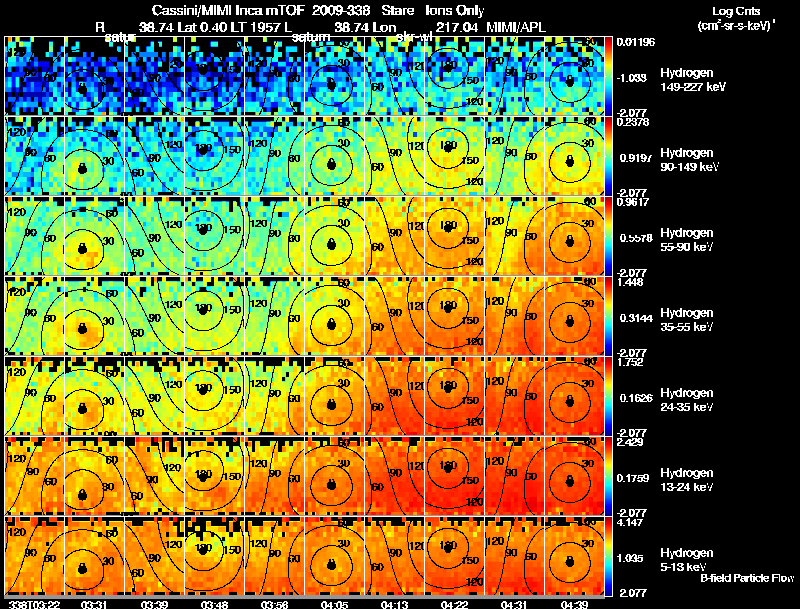Open the 24-35 keV panel at 03:48
Viewport: 800px width, 609px height.
(x=214, y=396)
